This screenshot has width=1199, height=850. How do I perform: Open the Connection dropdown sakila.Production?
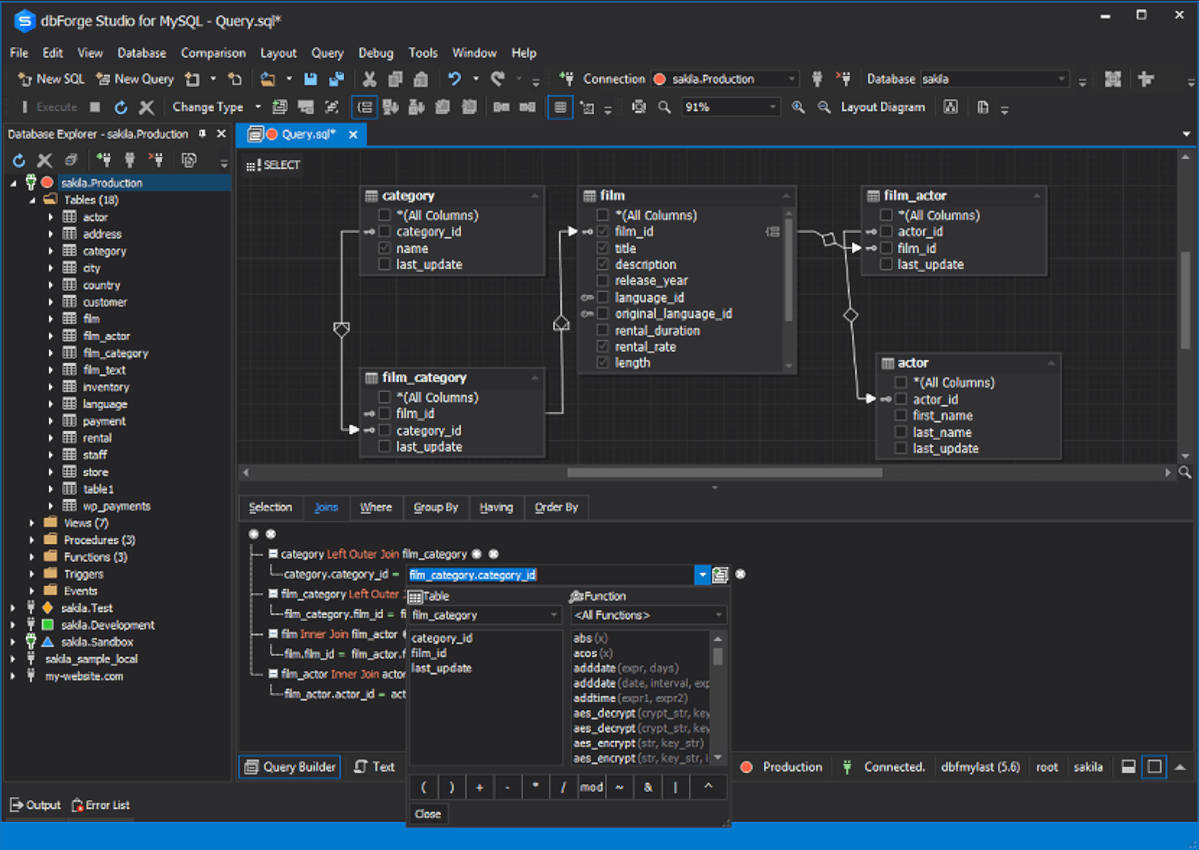(x=791, y=79)
